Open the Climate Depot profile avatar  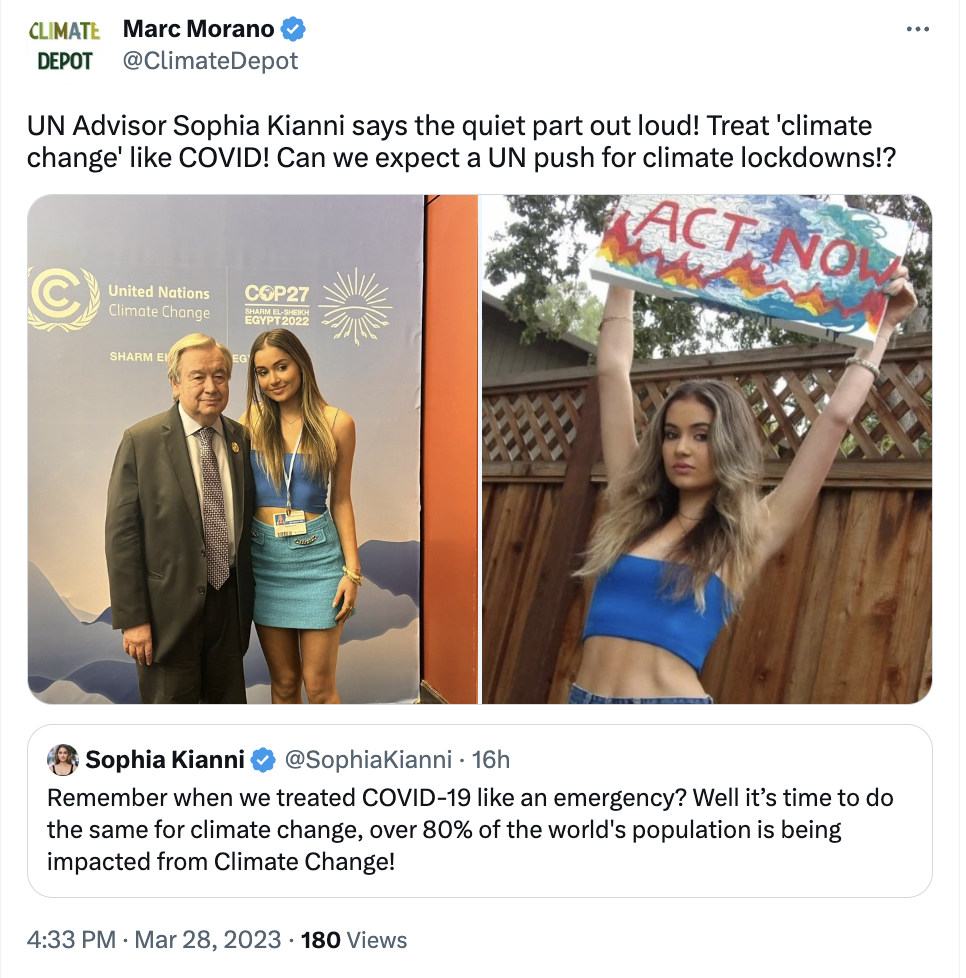(x=65, y=46)
